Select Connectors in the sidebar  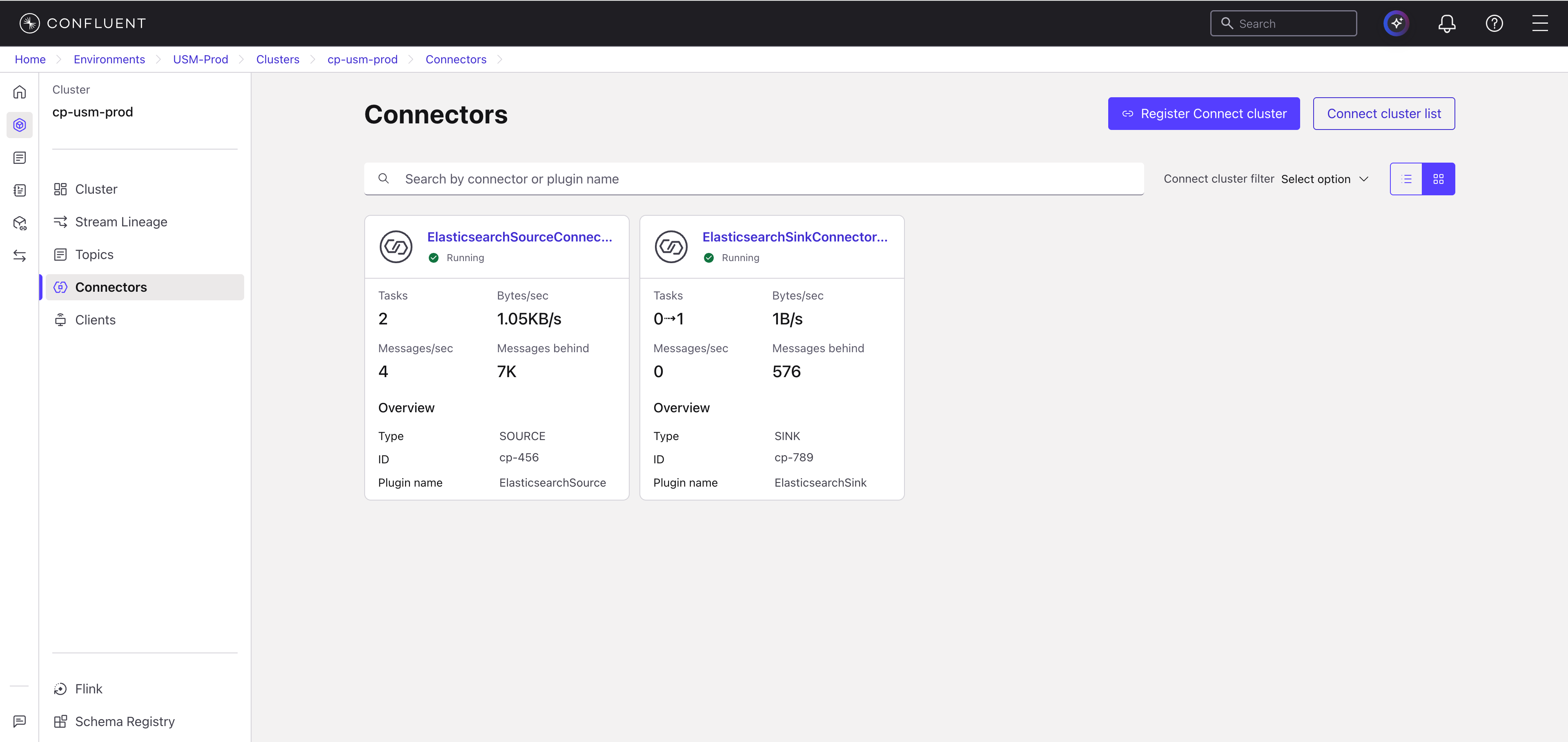(145, 287)
